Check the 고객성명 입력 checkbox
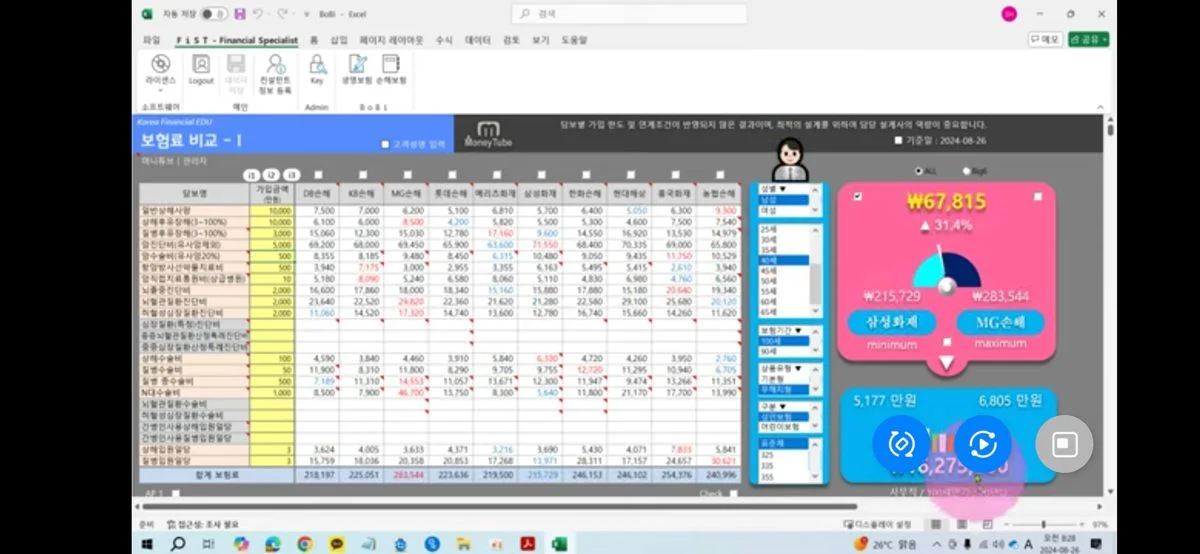The height and width of the screenshot is (554, 1200). 385,144
